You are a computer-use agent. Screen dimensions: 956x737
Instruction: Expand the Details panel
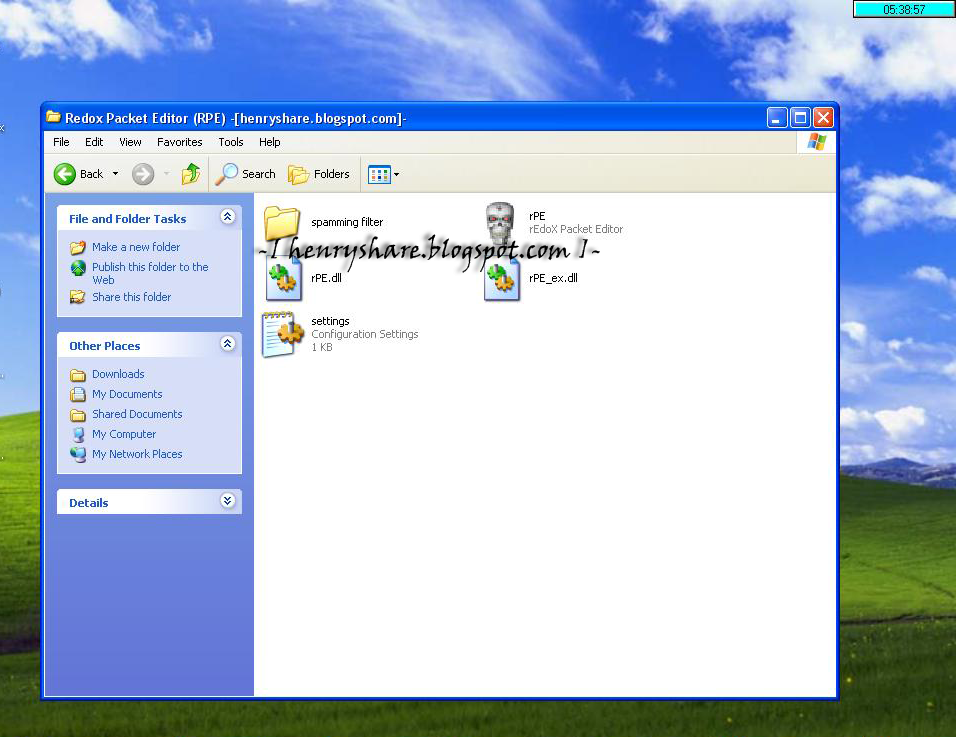pos(228,501)
